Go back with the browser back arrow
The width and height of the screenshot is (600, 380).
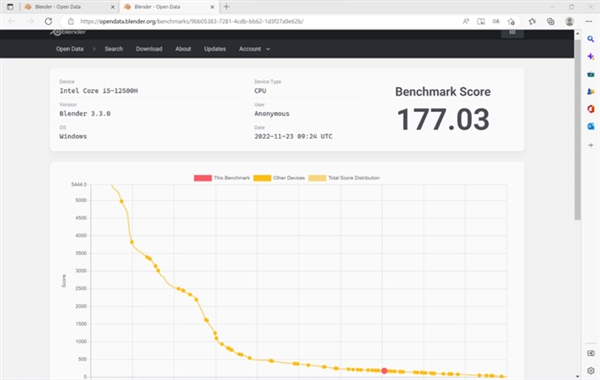tap(11, 21)
